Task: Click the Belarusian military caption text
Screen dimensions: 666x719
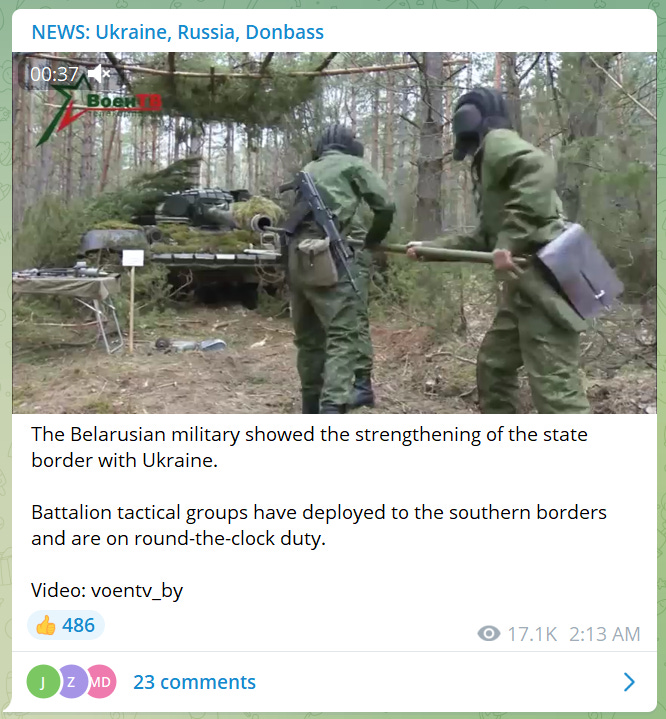Action: click(x=309, y=447)
